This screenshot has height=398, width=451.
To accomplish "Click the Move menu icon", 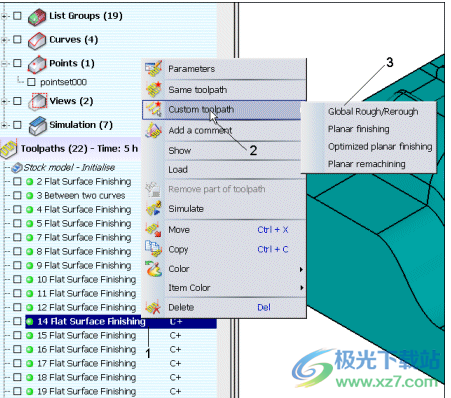I will (x=153, y=229).
